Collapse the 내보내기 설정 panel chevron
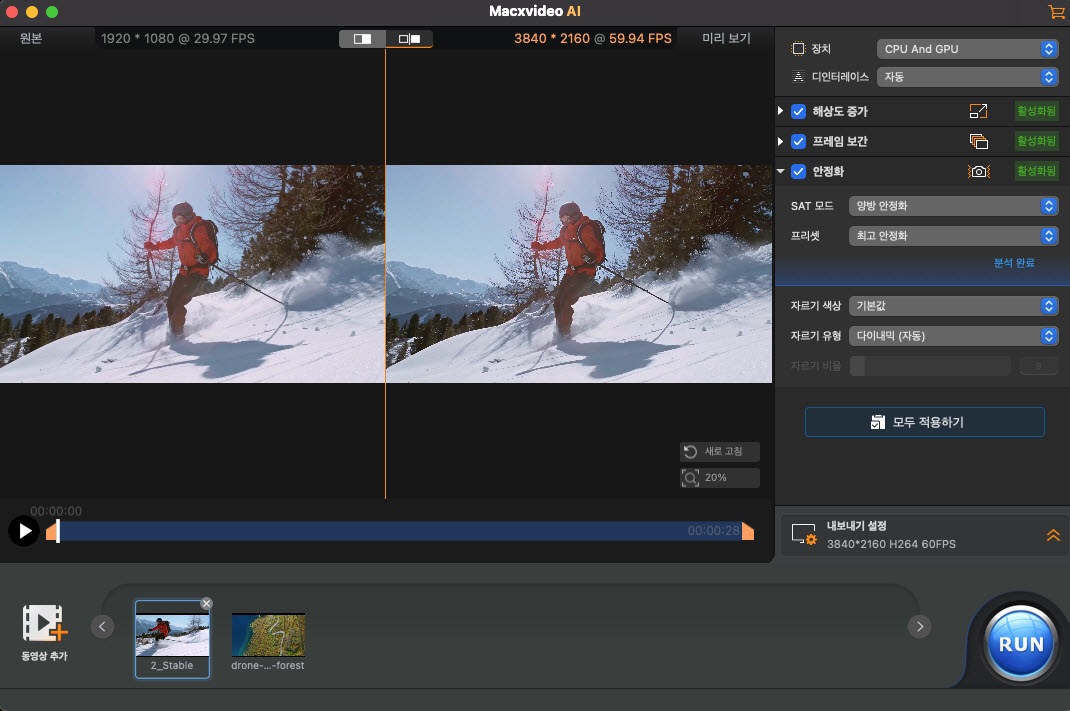 1052,534
